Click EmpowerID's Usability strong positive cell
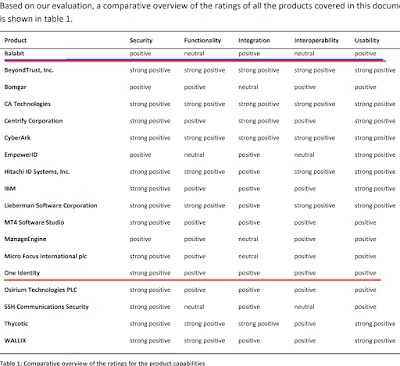The image size is (400, 366). click(375, 155)
